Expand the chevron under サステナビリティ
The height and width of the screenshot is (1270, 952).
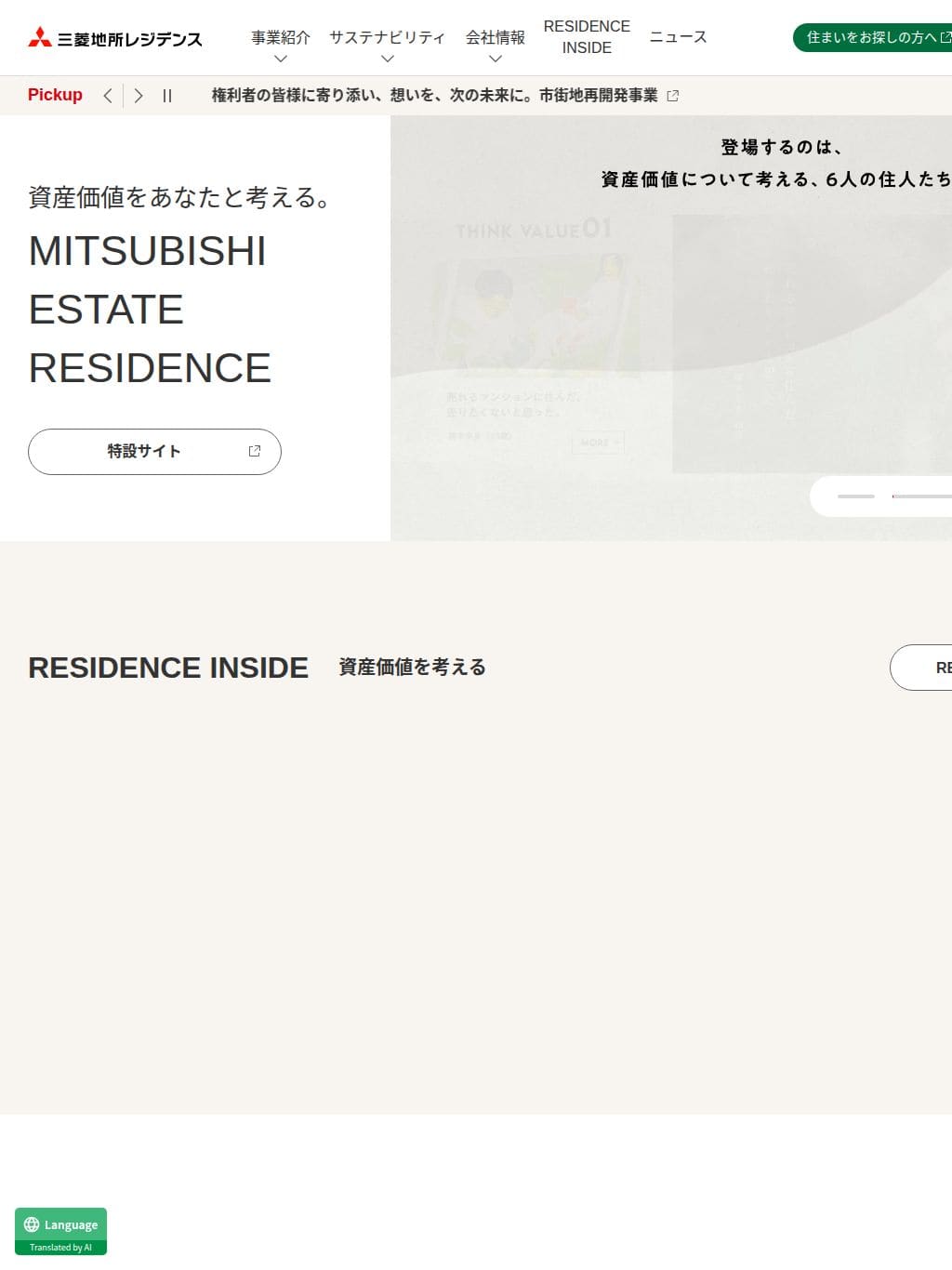(x=388, y=59)
